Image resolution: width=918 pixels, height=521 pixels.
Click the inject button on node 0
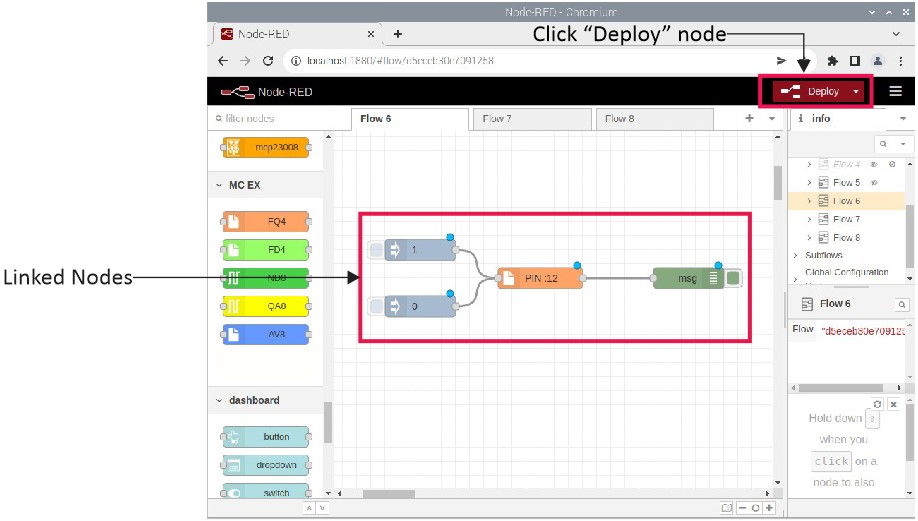tap(375, 306)
